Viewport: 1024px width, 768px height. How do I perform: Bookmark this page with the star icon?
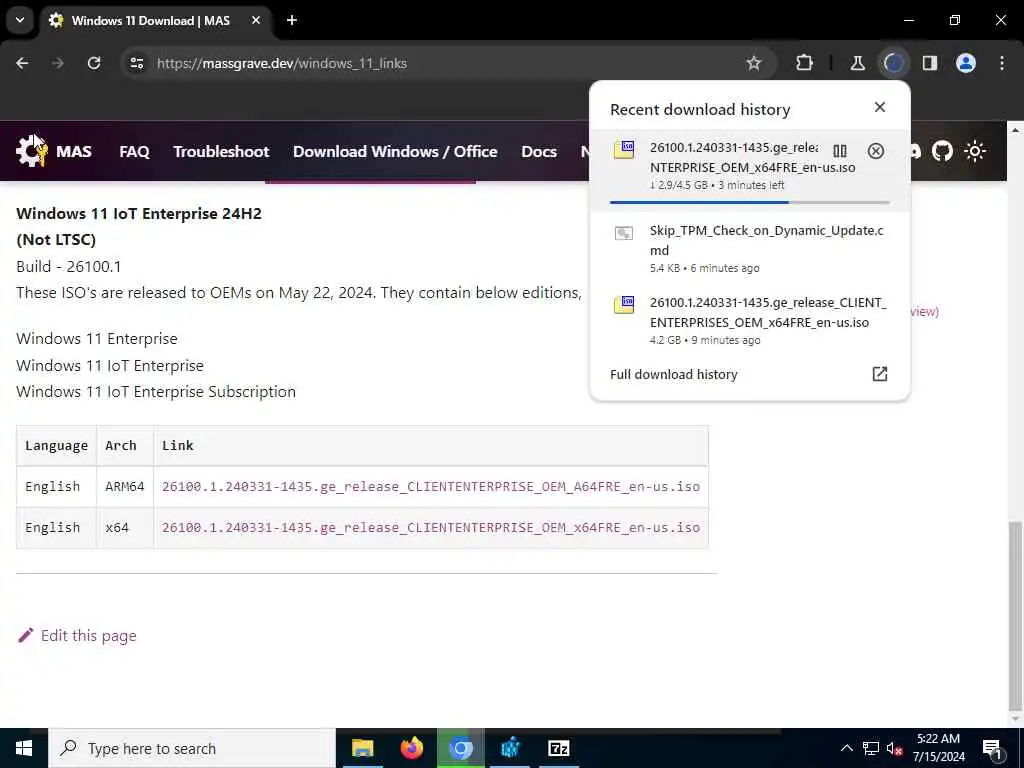(754, 63)
